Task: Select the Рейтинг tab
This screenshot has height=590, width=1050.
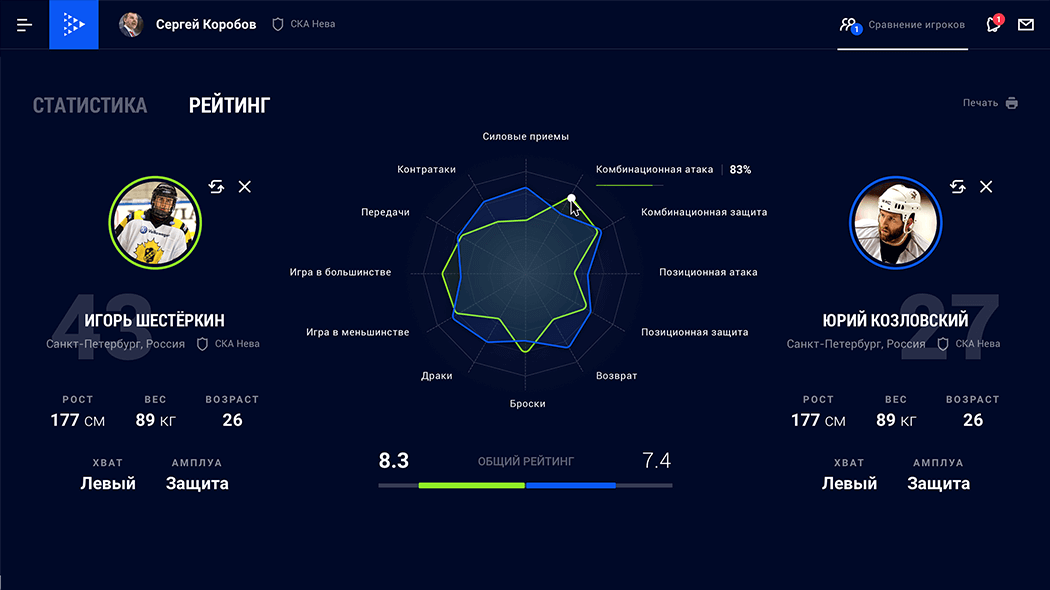Action: (x=229, y=105)
